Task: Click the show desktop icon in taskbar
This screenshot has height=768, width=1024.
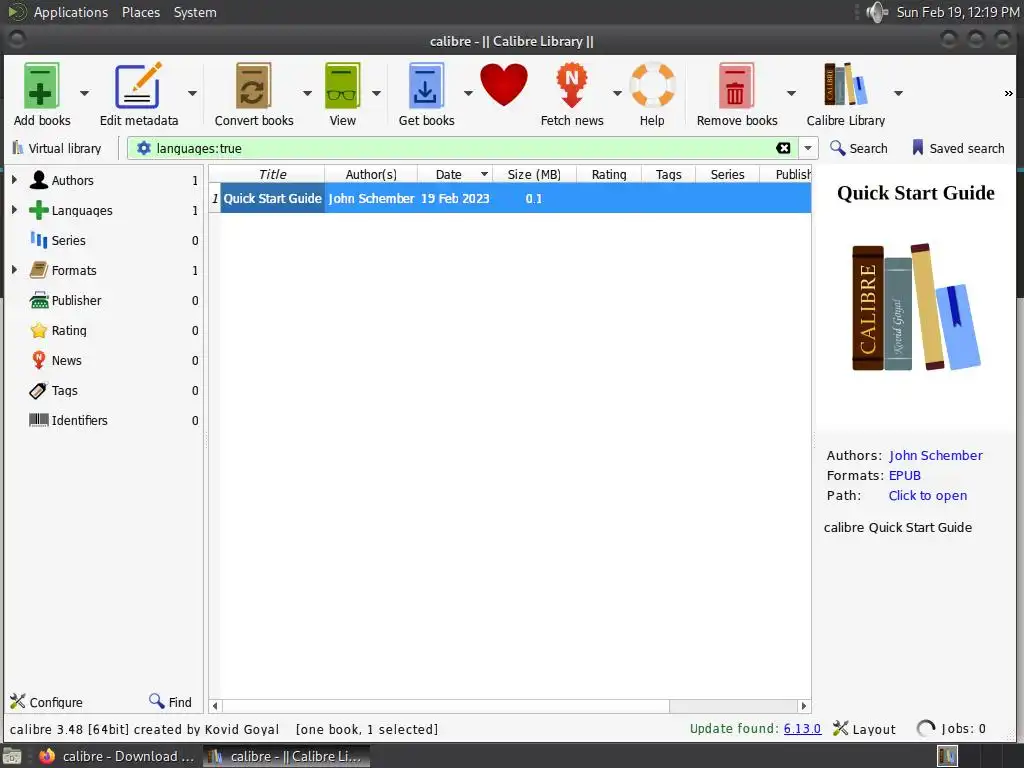Action: point(12,756)
